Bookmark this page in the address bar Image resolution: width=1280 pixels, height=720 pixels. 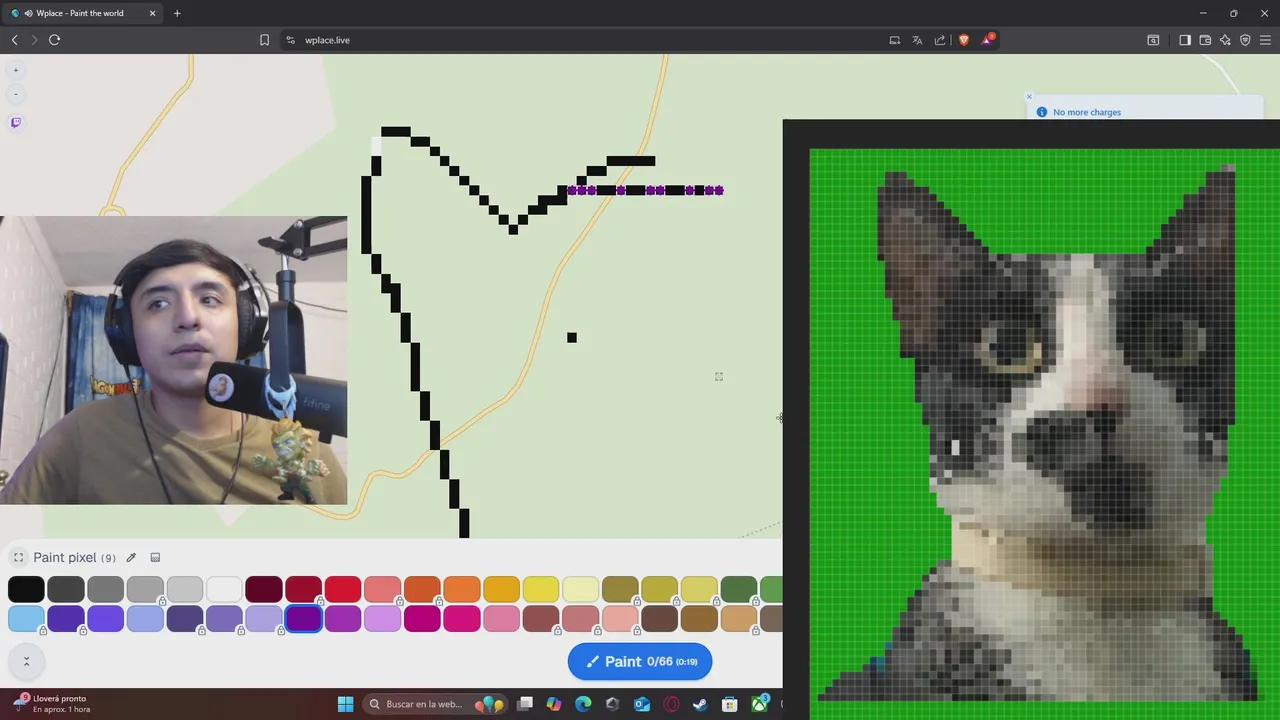(264, 40)
